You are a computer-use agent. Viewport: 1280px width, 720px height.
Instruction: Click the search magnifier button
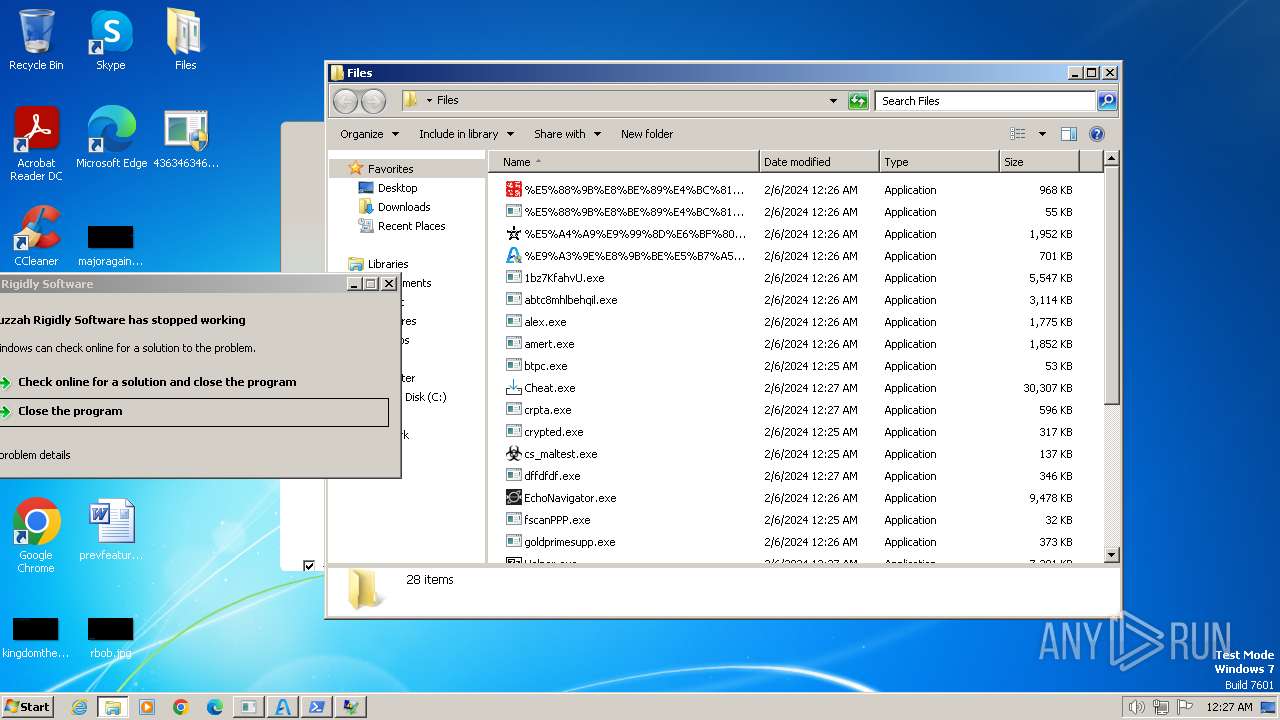(1106, 100)
